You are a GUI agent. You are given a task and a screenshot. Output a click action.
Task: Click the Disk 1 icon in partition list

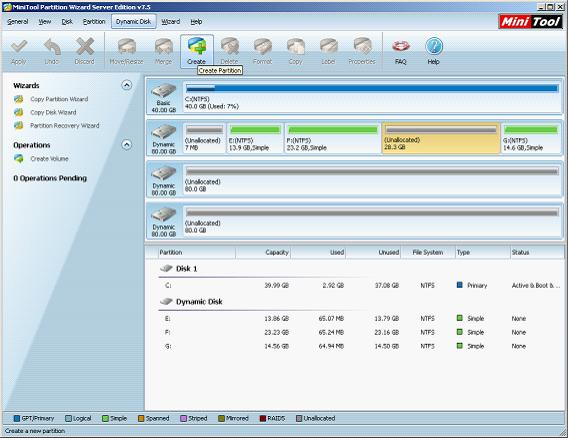(166, 268)
